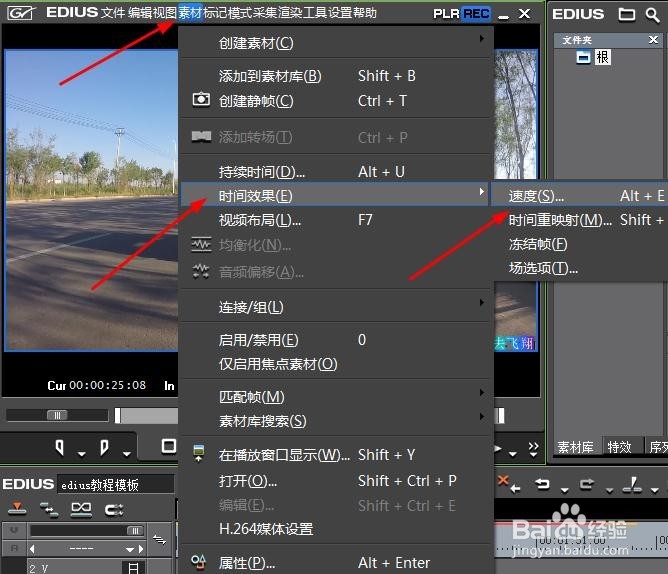Screen dimensions: 668x574
Task: Click the search magnifier in bin panel
Action: point(652,15)
